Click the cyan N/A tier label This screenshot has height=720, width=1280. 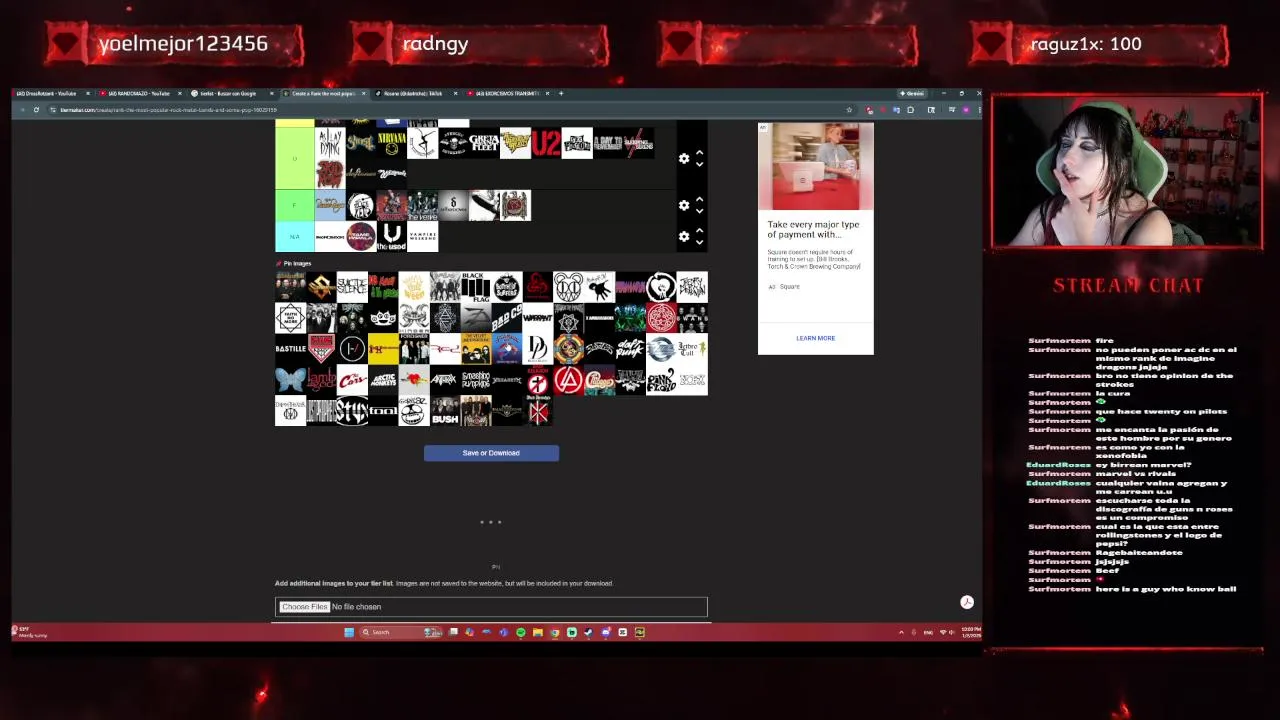tap(294, 236)
